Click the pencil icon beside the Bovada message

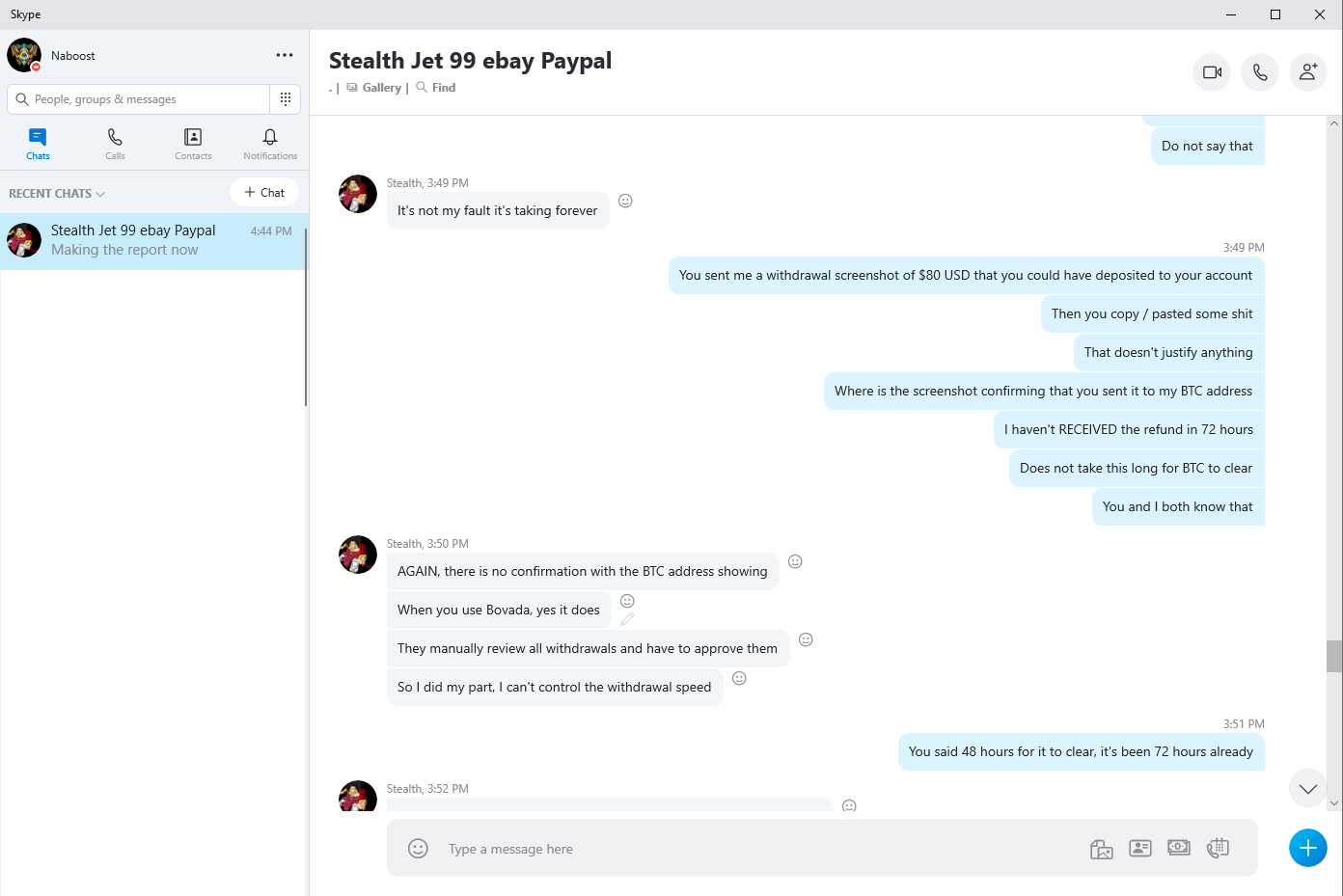click(x=627, y=619)
